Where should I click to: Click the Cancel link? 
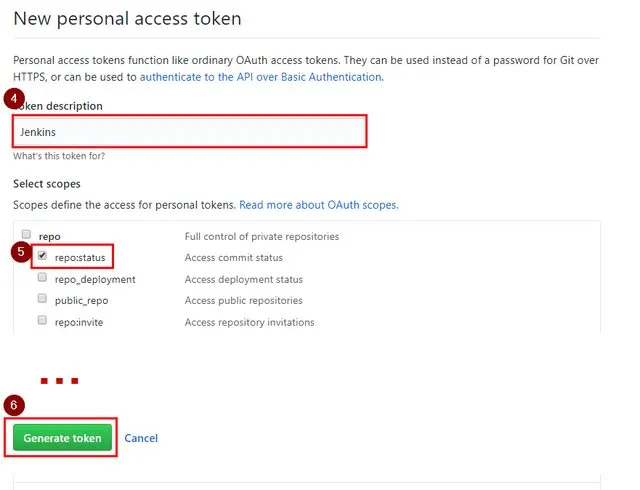point(141,438)
